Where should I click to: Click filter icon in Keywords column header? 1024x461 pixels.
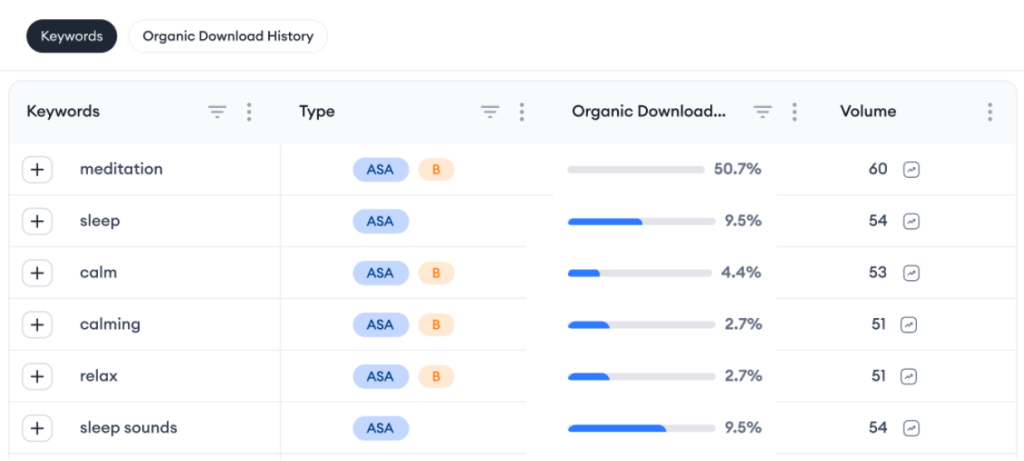click(x=217, y=112)
